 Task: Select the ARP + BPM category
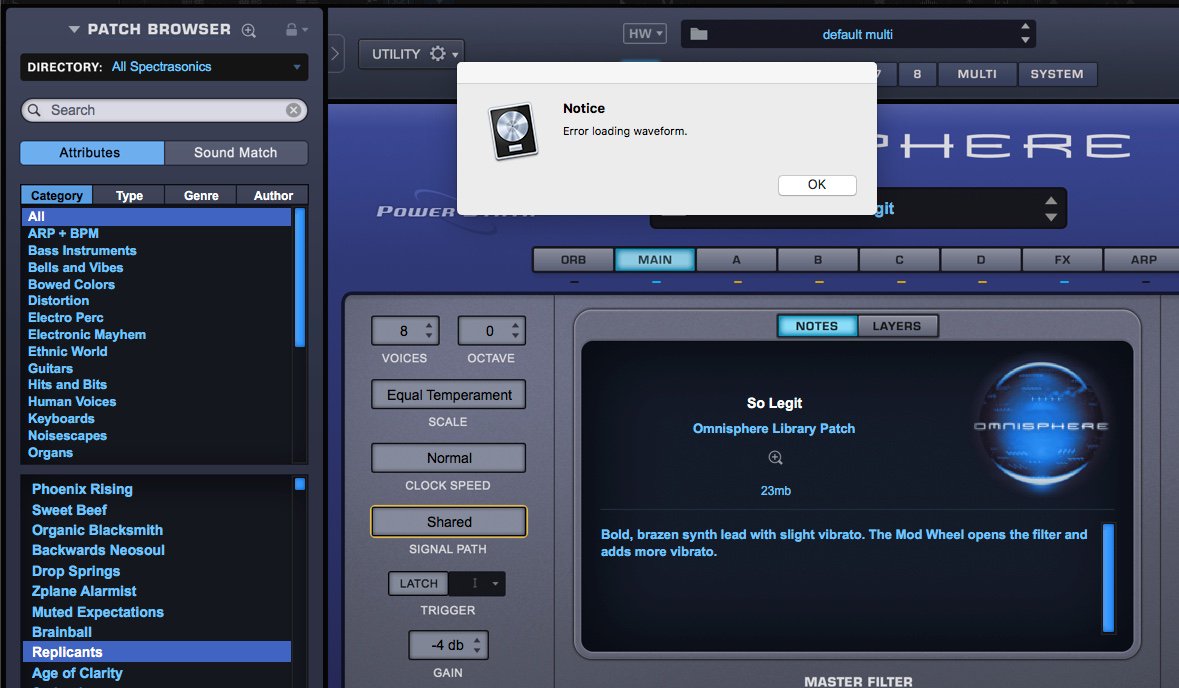click(63, 234)
